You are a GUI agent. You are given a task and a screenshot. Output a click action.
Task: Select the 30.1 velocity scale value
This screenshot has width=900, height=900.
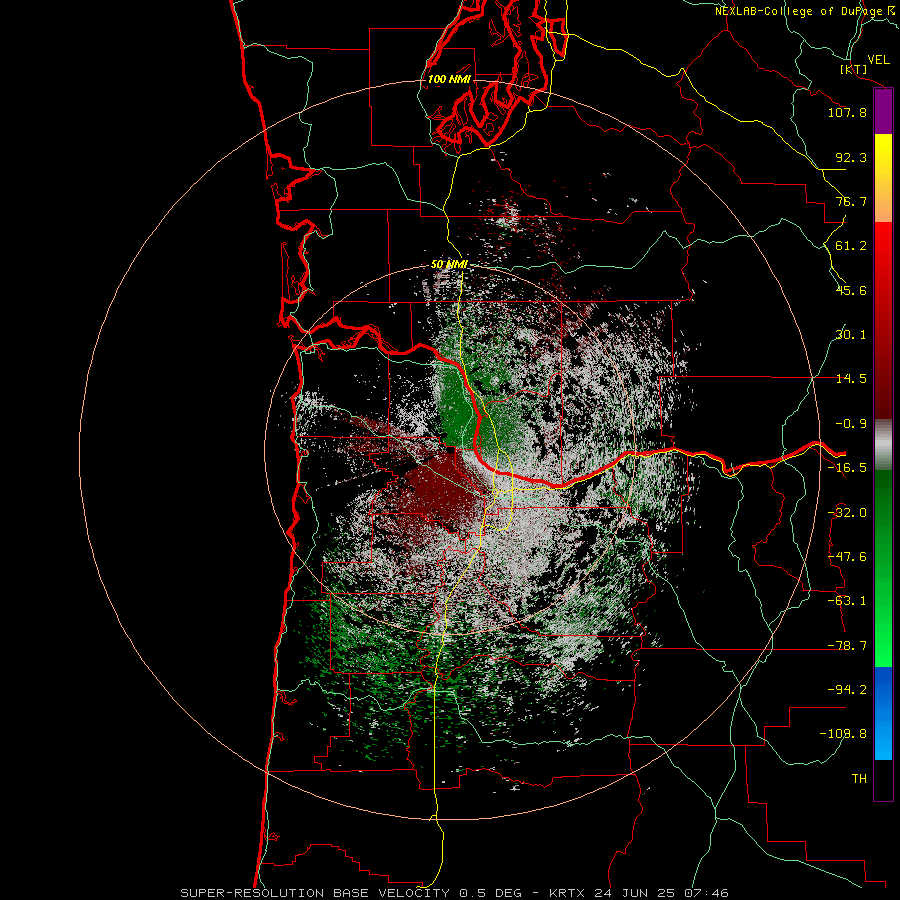pyautogui.click(x=851, y=335)
